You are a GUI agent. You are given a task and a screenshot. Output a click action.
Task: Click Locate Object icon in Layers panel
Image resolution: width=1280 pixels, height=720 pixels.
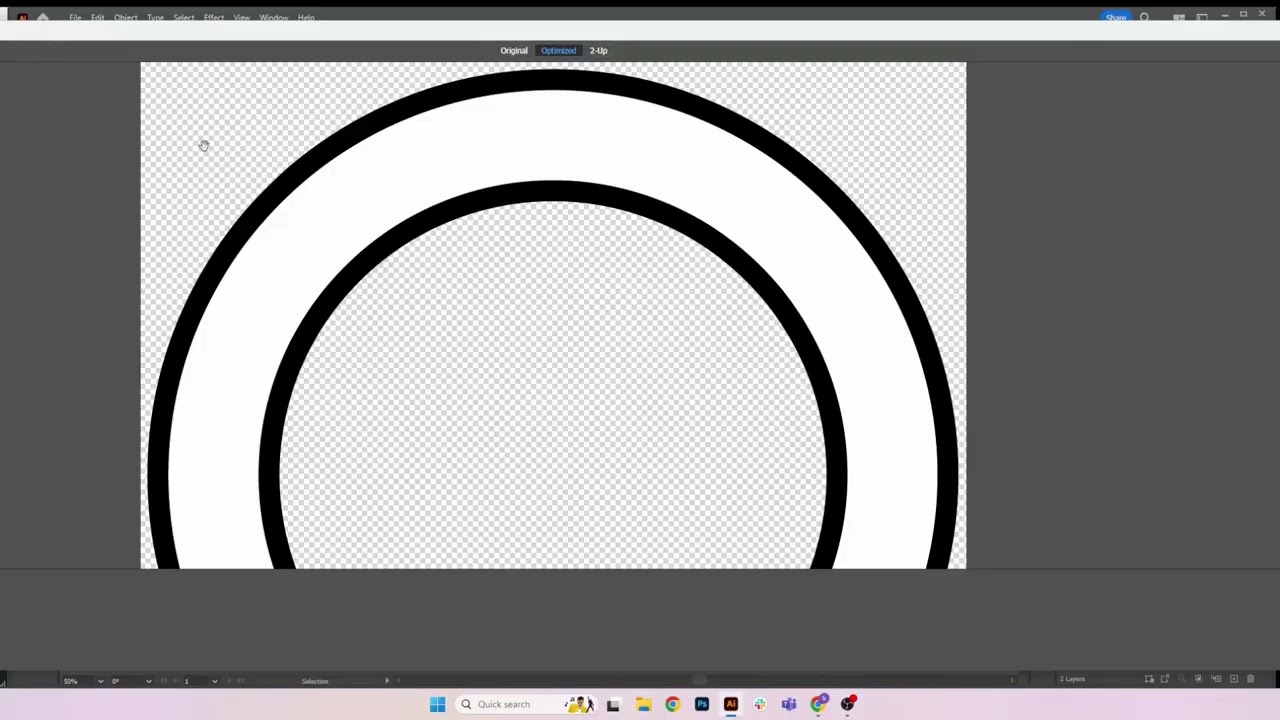(x=1182, y=679)
